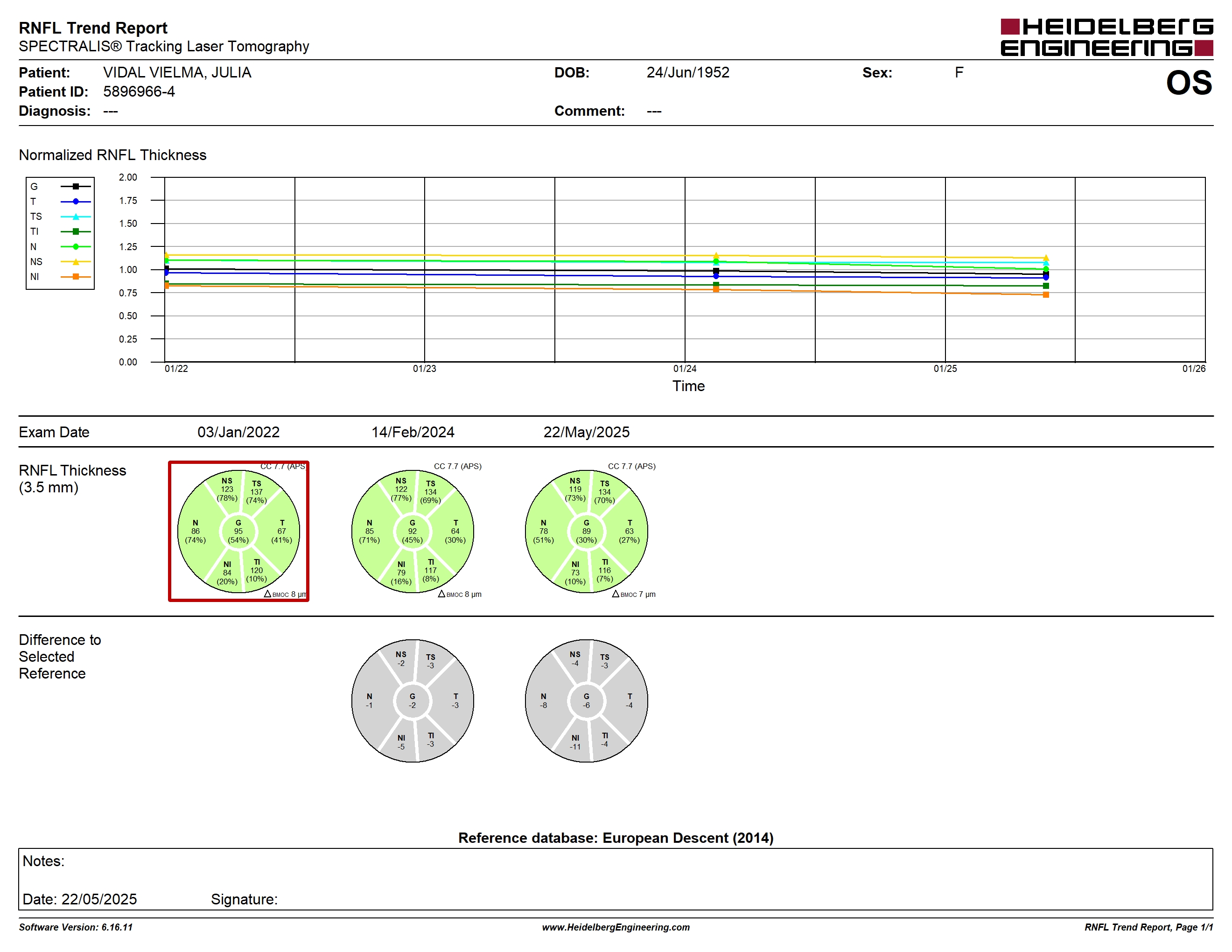
Task: Click the RNFL Trend Report, Page 1/1 footer
Action: 1148,927
